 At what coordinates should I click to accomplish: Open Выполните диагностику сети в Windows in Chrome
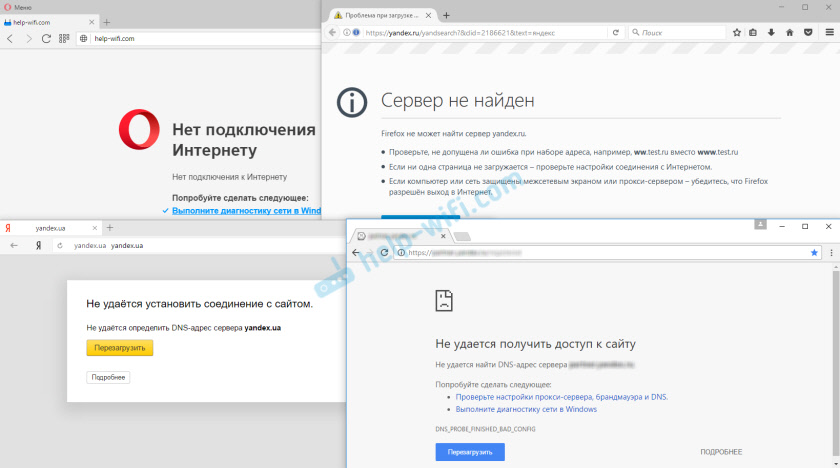tap(526, 409)
